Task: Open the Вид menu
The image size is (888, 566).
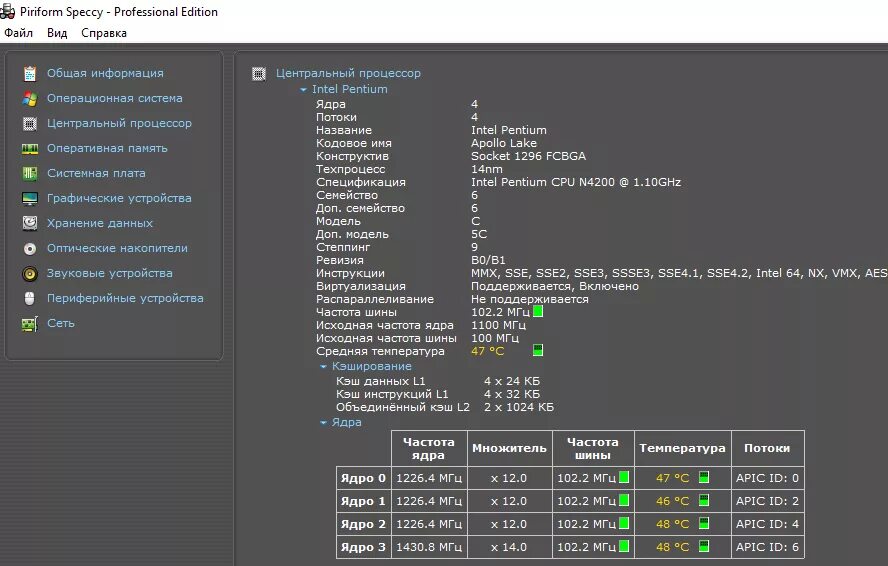Action: pyautogui.click(x=57, y=33)
